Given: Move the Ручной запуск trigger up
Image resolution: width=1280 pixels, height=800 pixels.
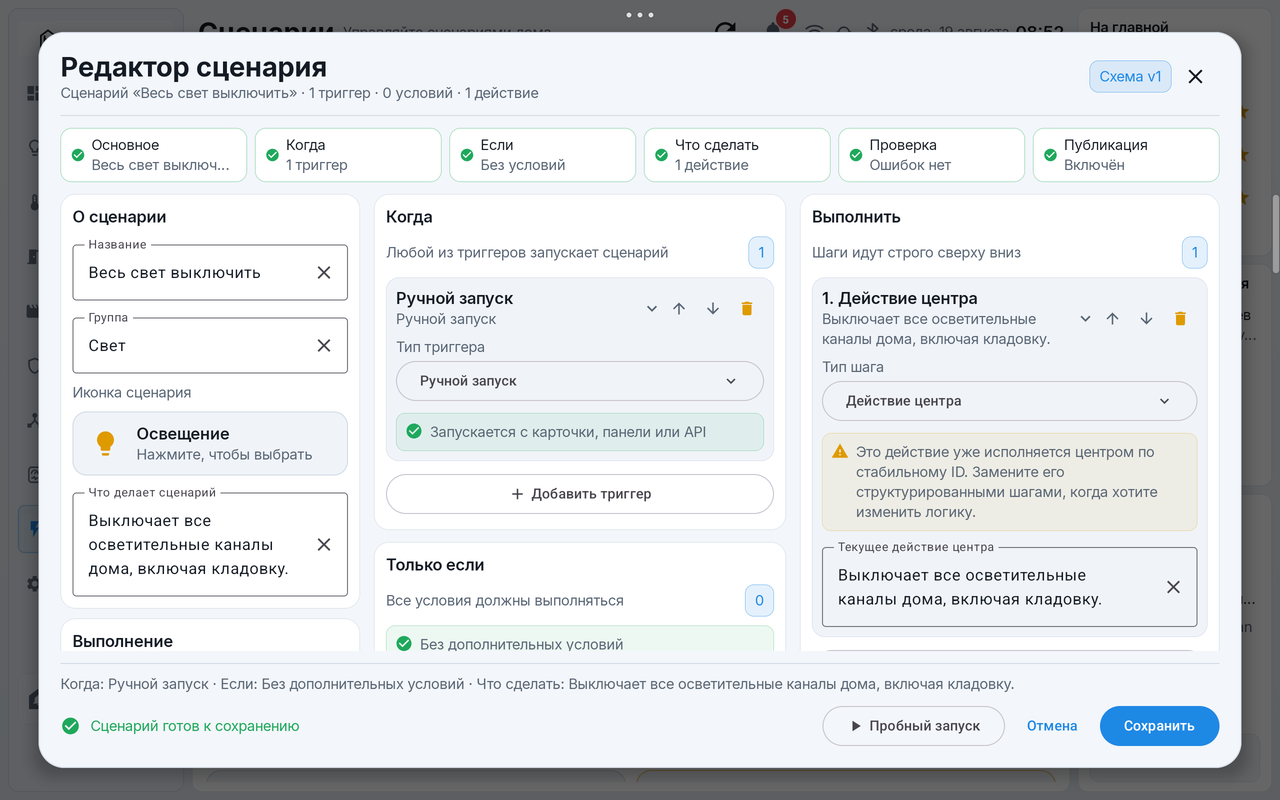Looking at the screenshot, I should 679,308.
